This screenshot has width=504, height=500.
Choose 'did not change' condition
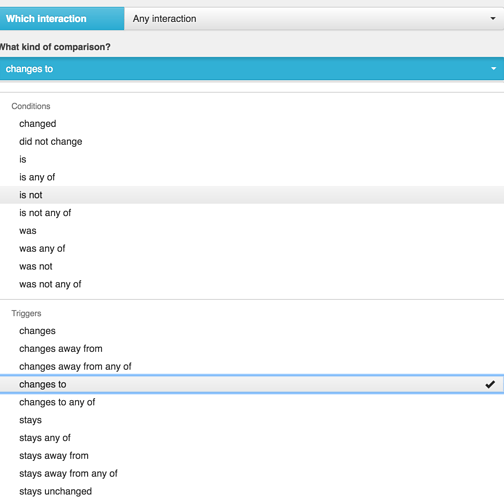click(x=252, y=142)
